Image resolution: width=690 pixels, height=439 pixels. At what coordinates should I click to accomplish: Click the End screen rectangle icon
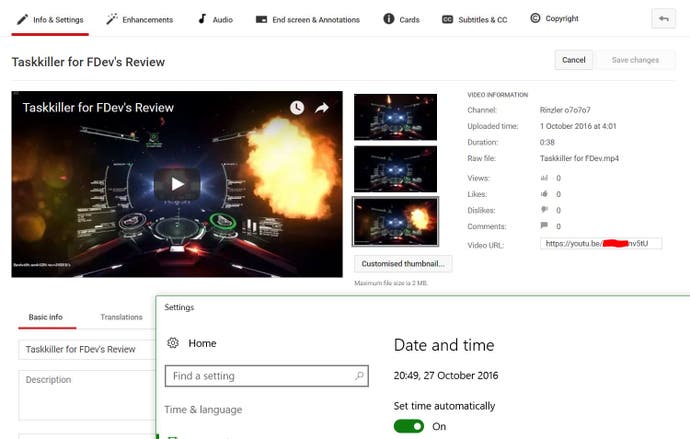pos(261,19)
